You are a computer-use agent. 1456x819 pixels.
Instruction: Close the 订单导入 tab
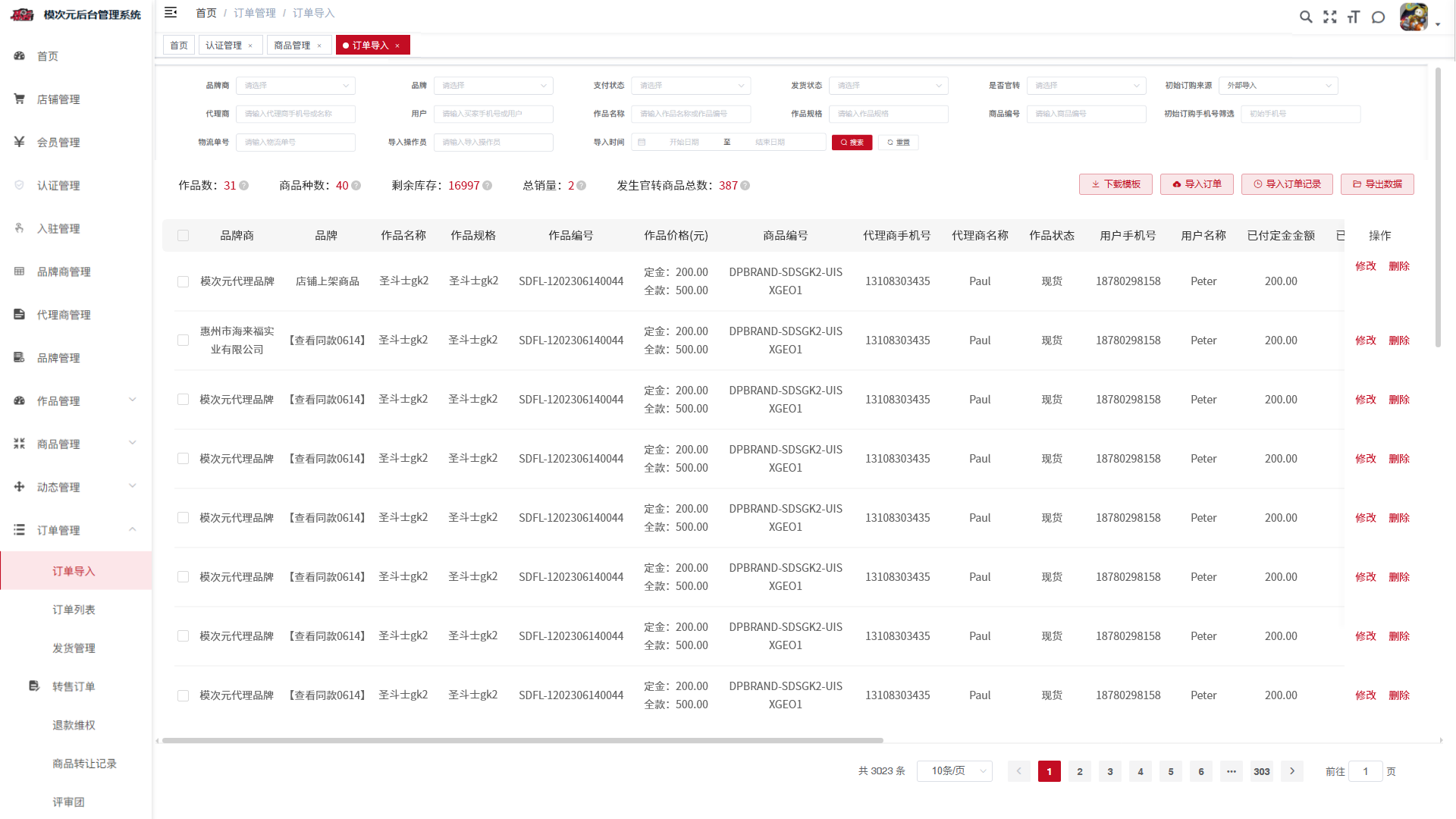(x=397, y=45)
